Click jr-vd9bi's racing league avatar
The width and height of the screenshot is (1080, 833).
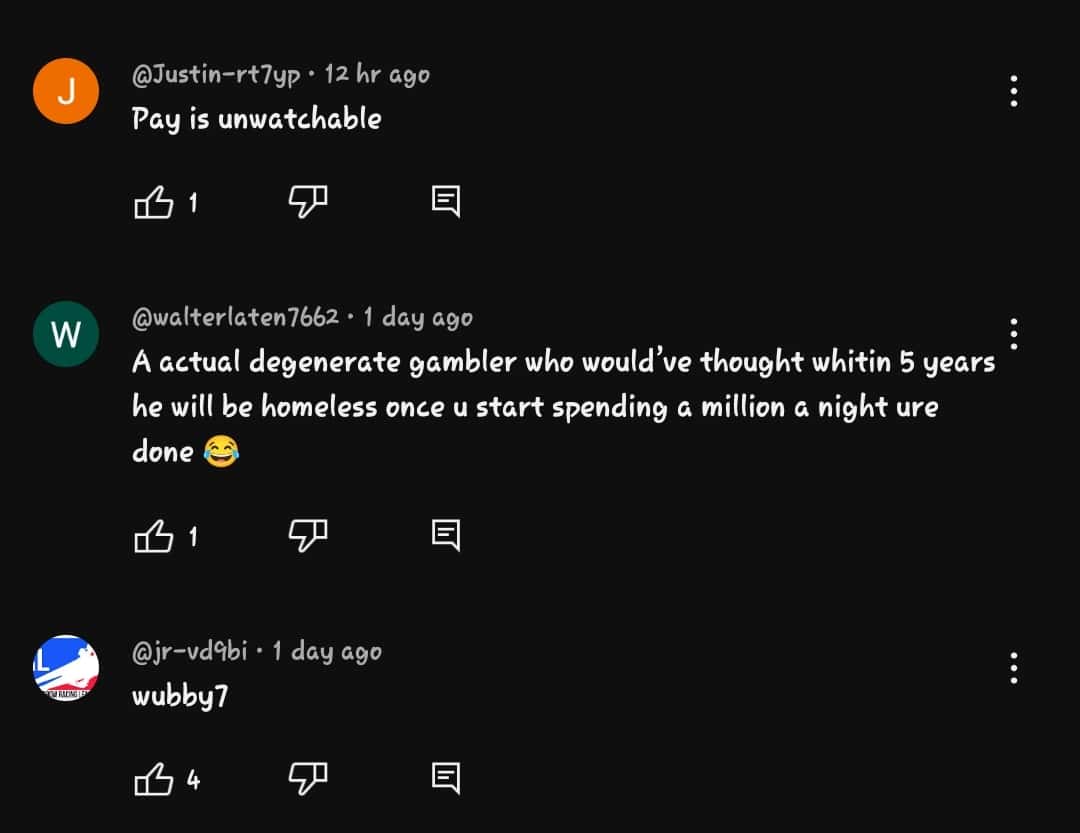click(x=66, y=667)
